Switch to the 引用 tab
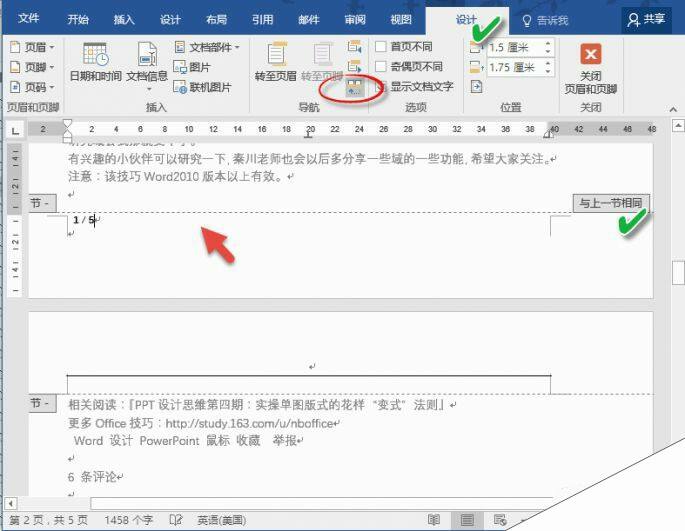The width and height of the screenshot is (685, 531). coord(263,19)
